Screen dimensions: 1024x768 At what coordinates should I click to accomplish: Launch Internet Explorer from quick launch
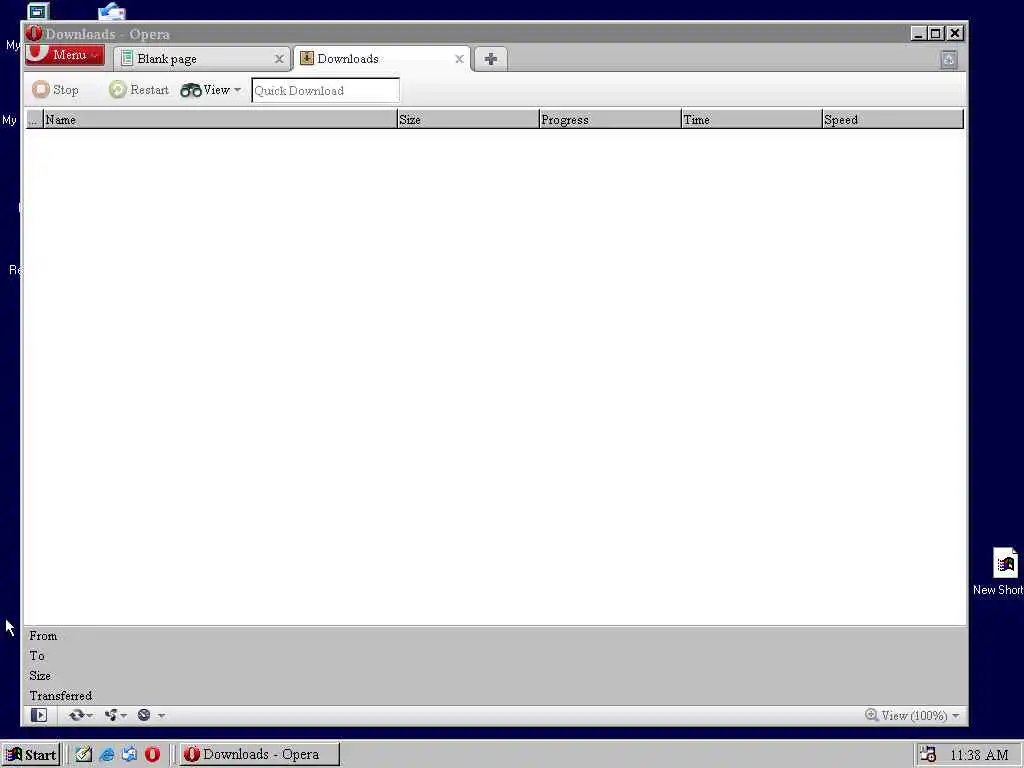tap(106, 754)
